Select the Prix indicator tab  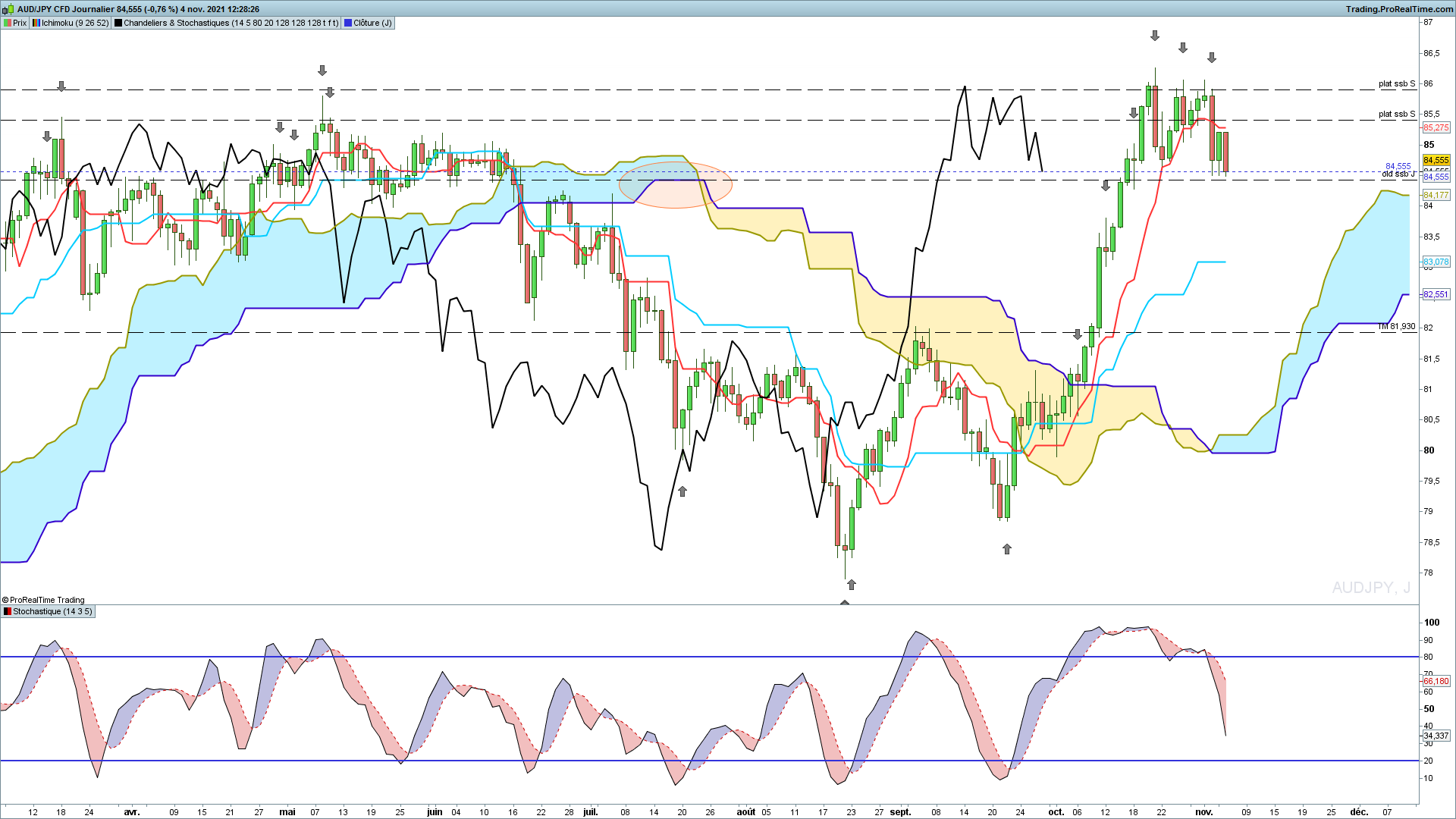coord(15,23)
